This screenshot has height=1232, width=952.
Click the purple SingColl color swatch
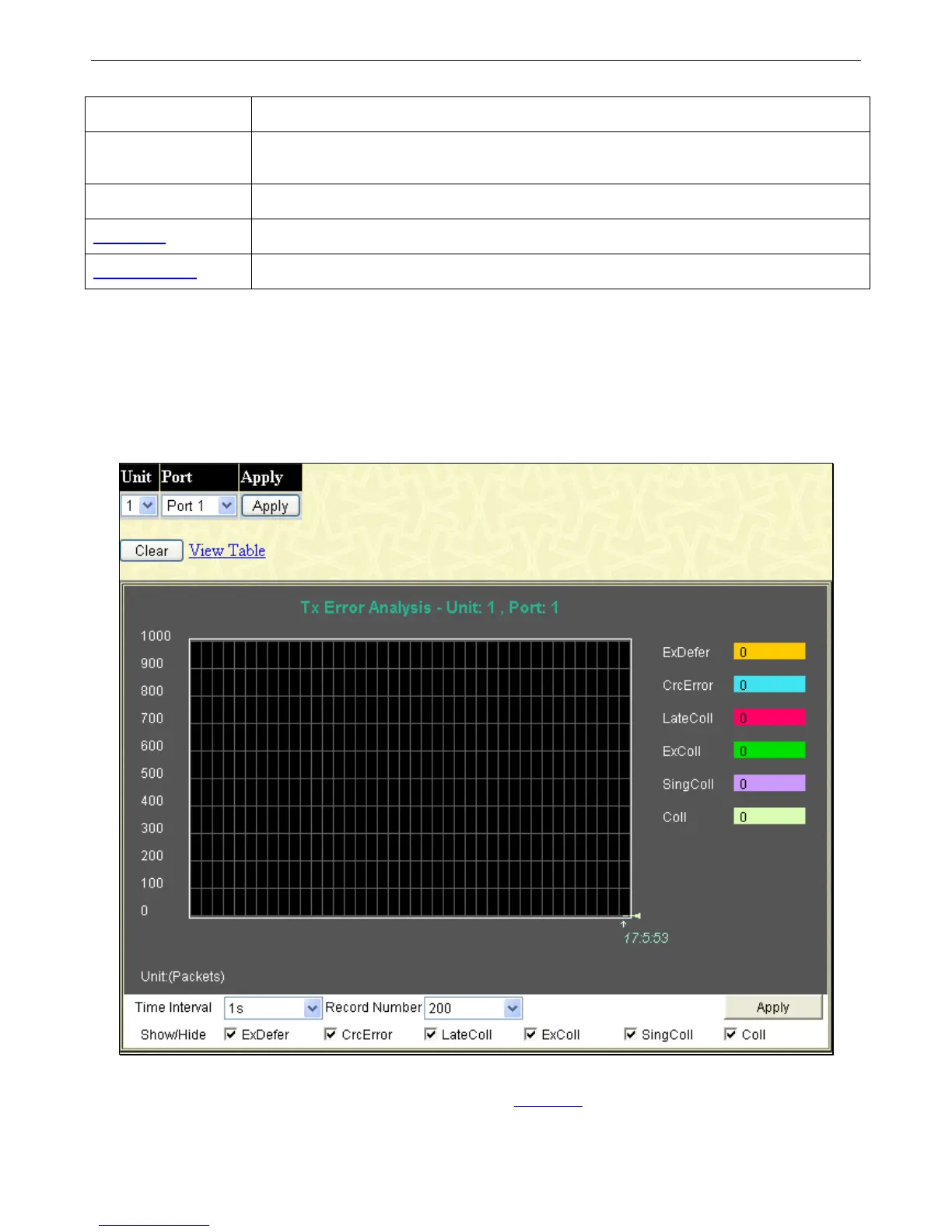(x=769, y=783)
